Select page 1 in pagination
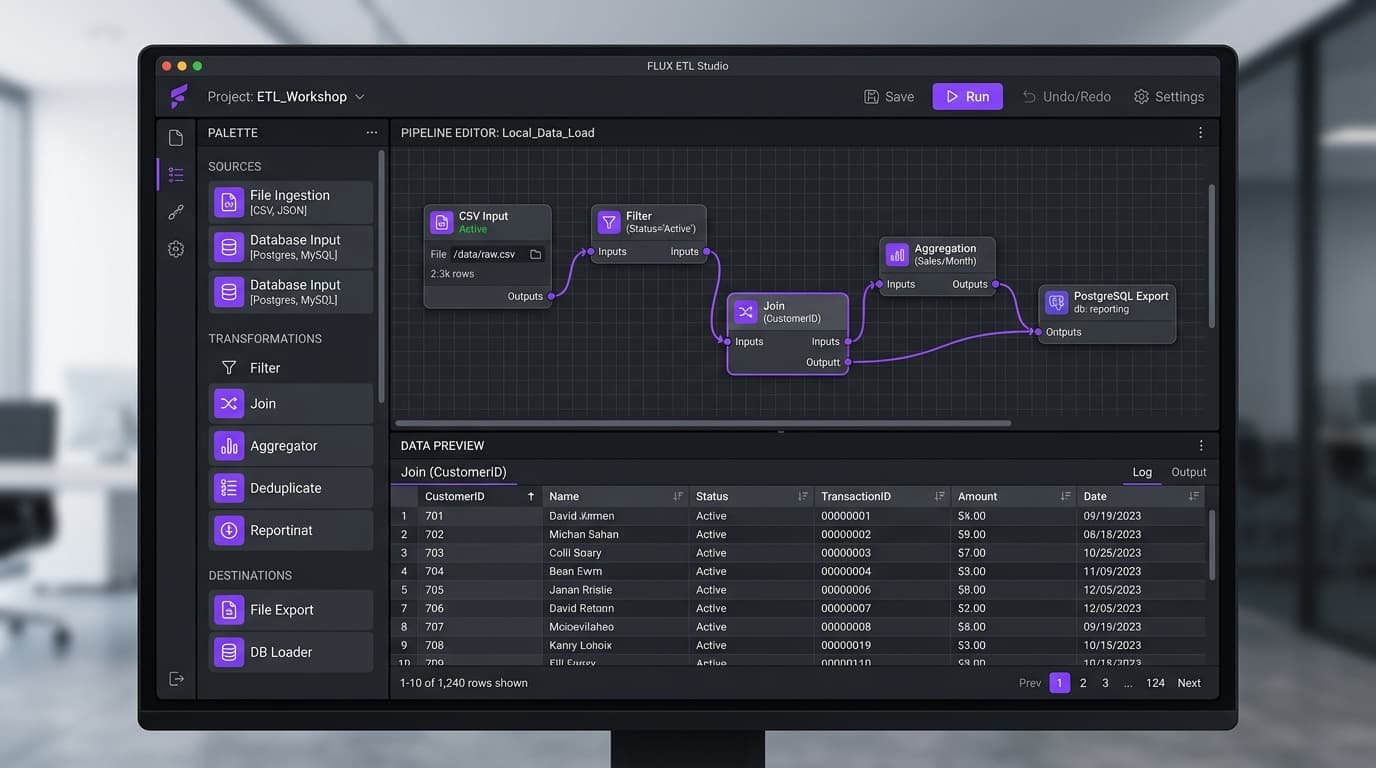The image size is (1376, 768). point(1060,683)
